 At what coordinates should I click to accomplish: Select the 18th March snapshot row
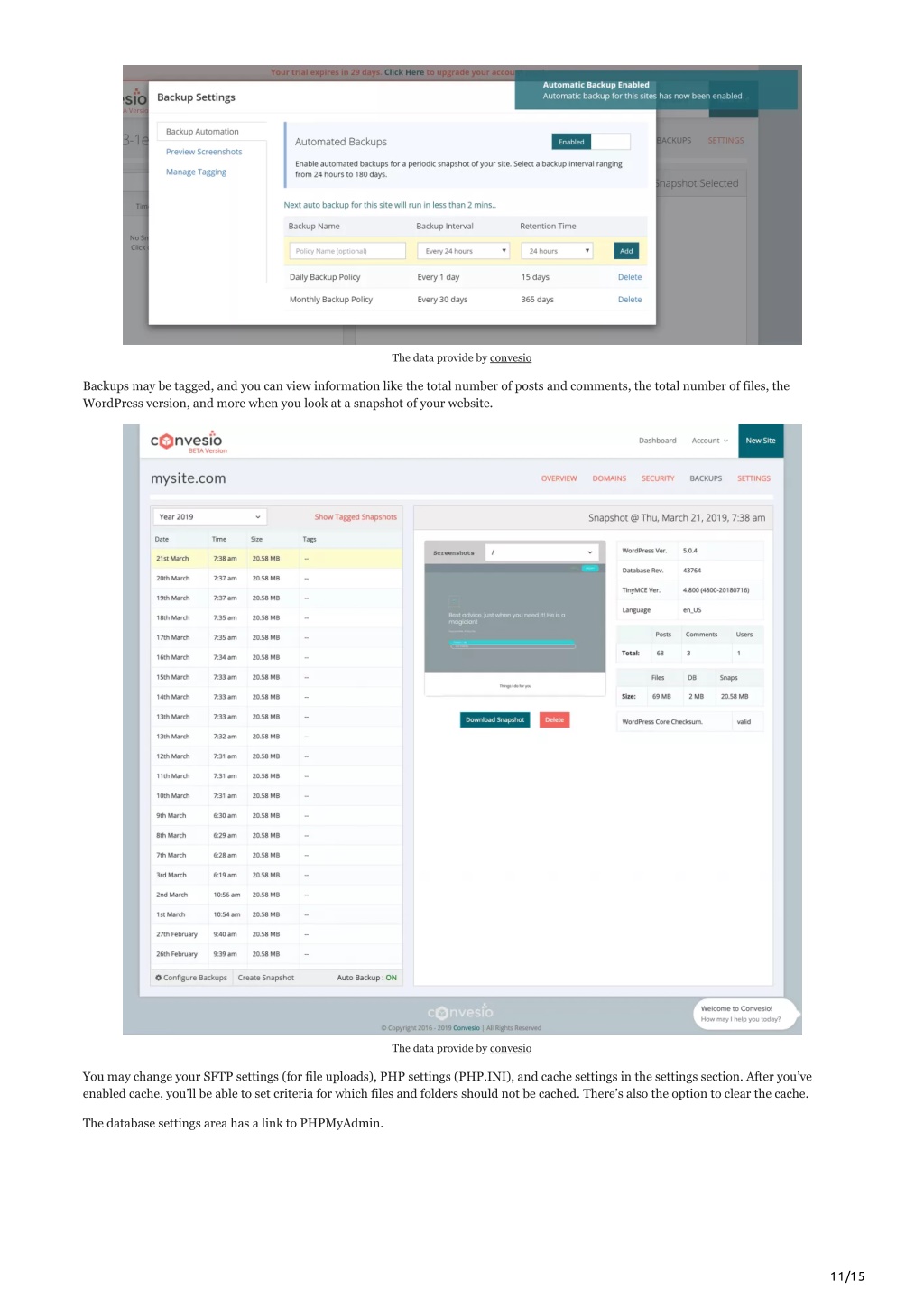[x=276, y=618]
